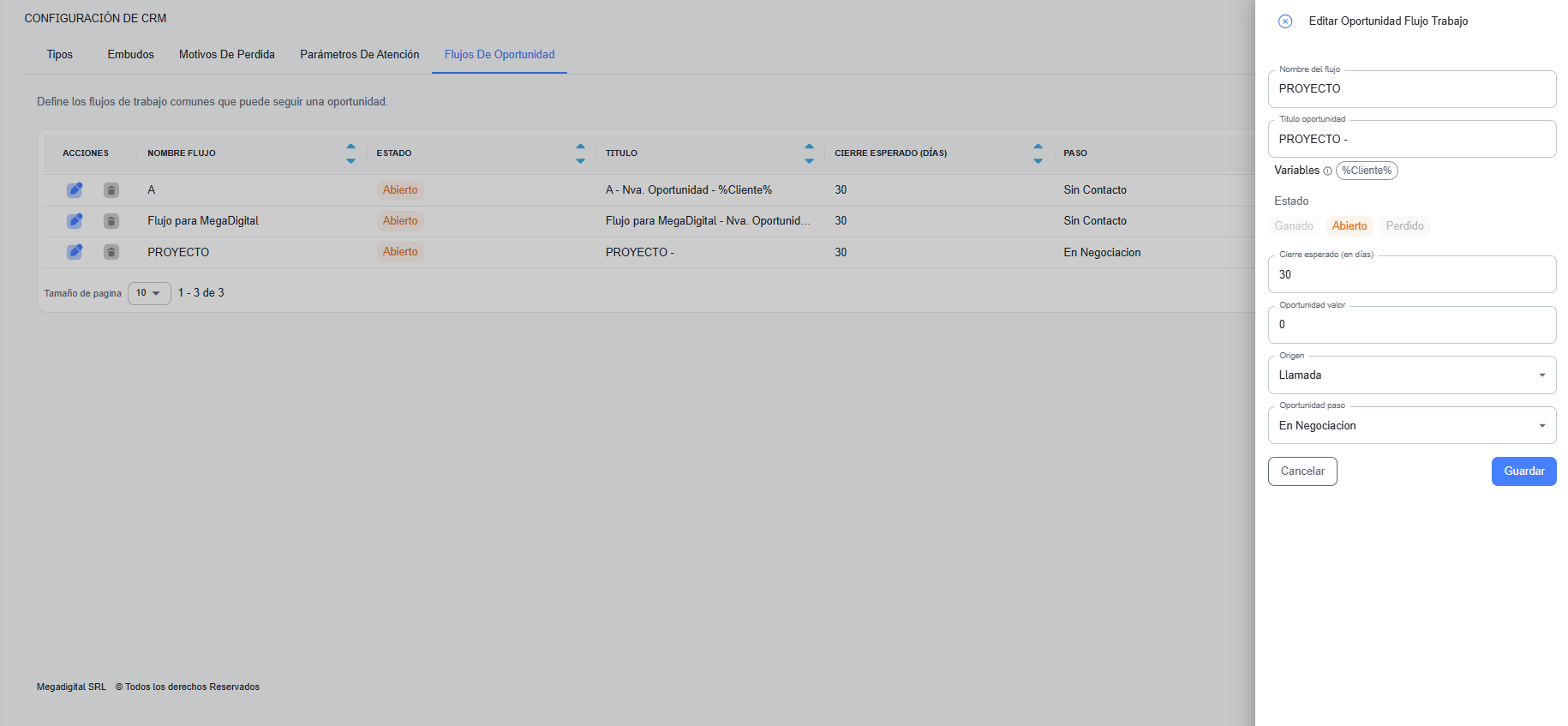
Task: Open the page size dropdown
Action: pos(149,293)
